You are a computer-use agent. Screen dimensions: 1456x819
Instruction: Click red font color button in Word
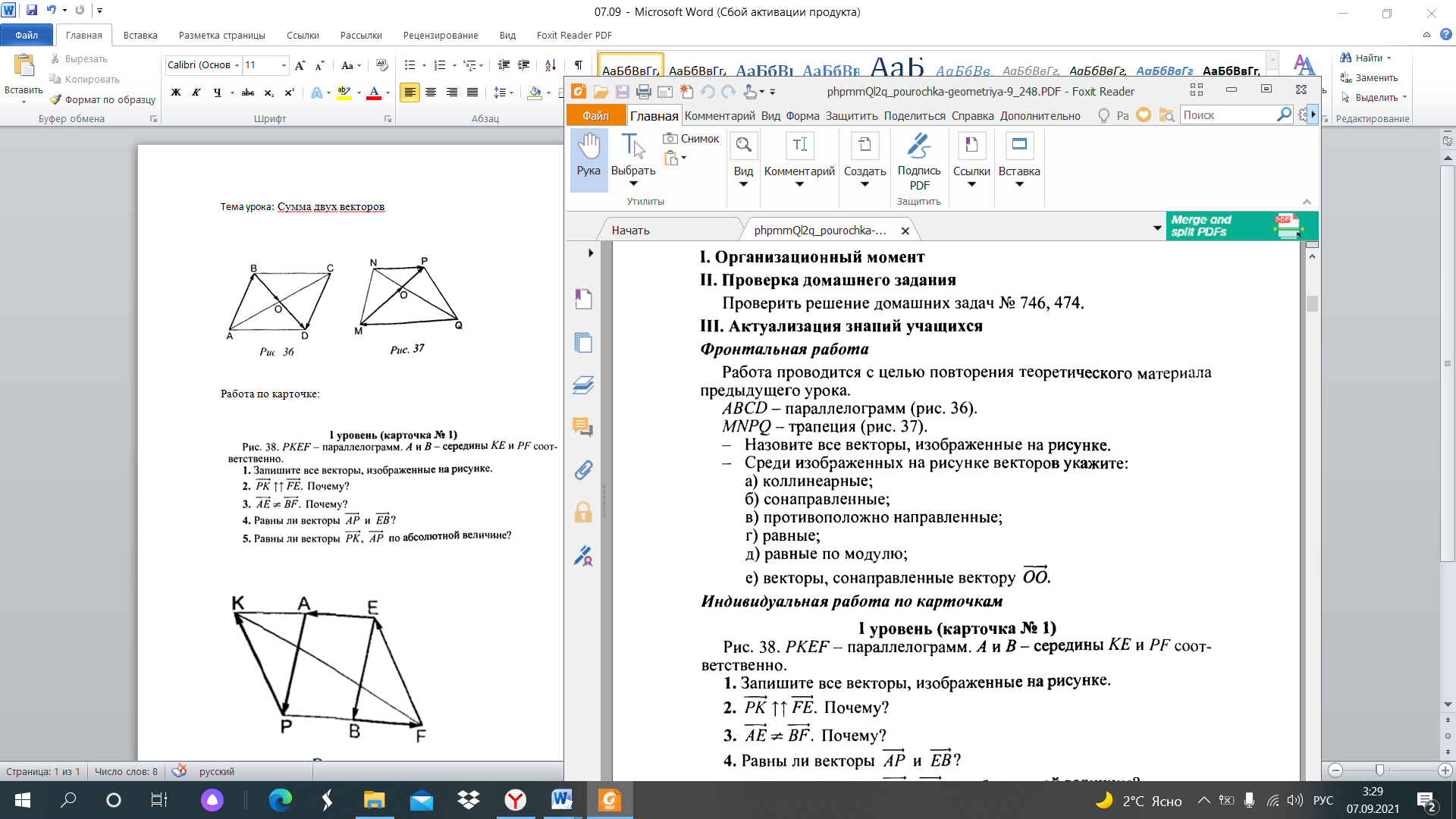[x=374, y=93]
